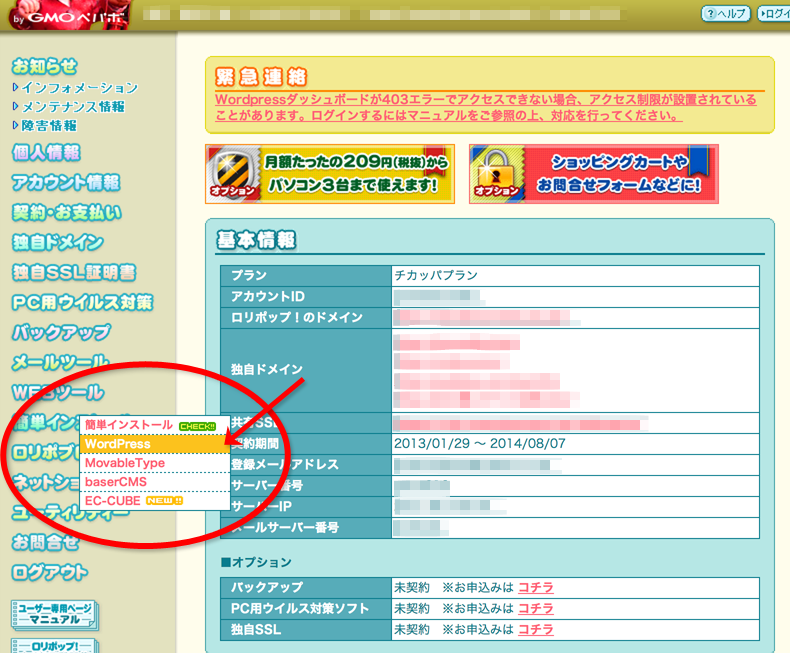Click the ログアウト sidebar item

point(49,573)
